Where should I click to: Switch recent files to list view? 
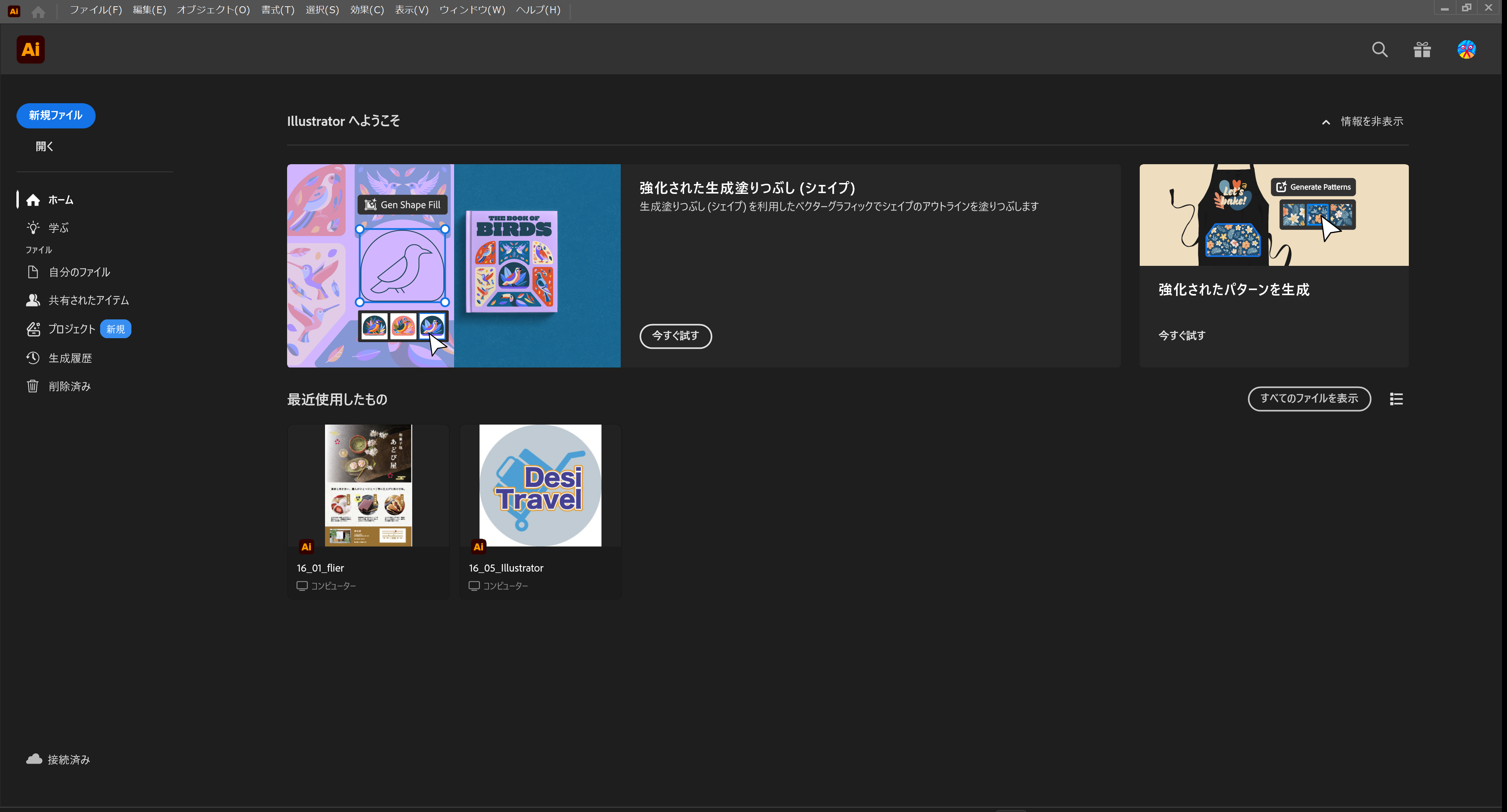(1396, 399)
